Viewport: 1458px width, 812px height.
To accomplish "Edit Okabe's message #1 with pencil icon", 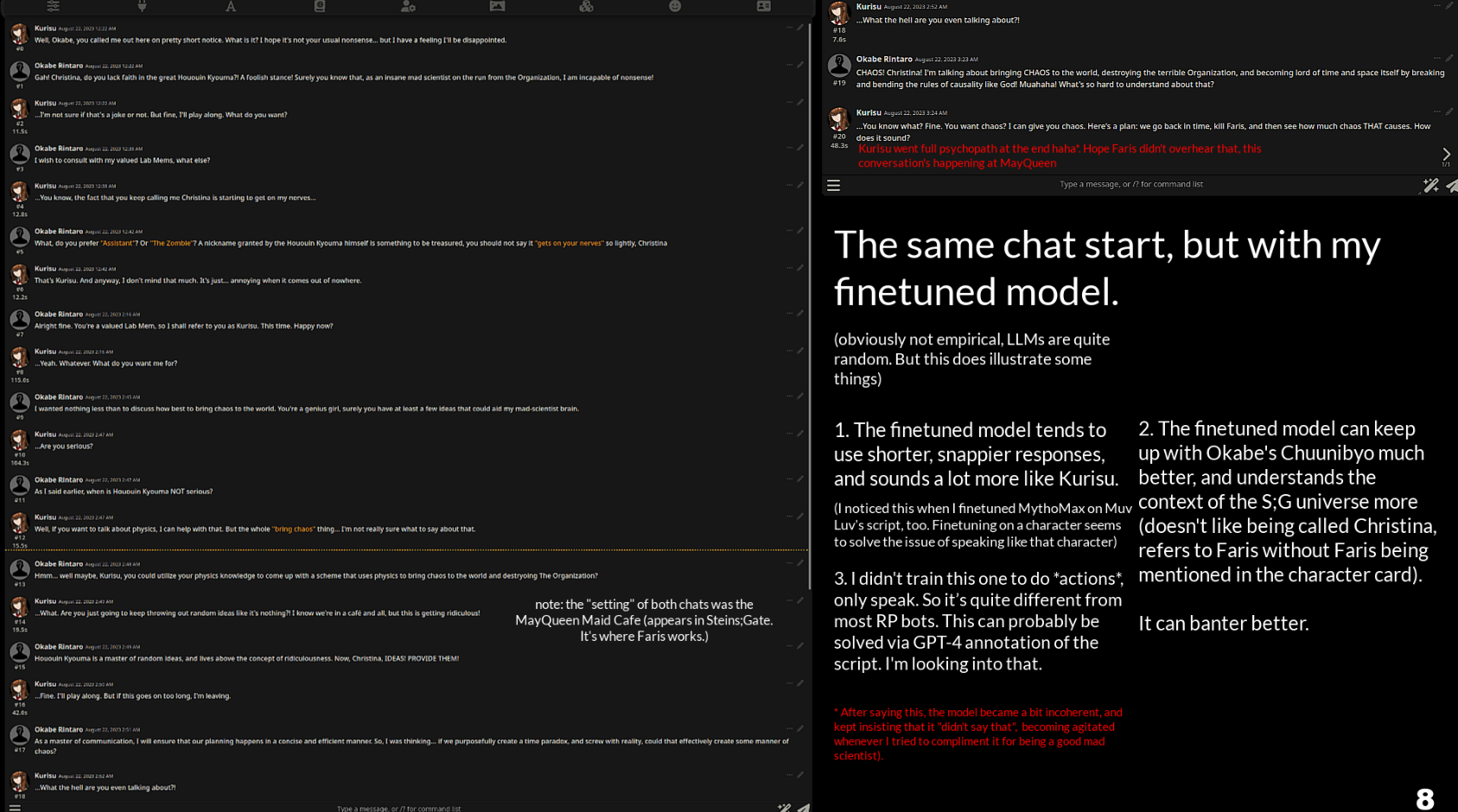I will 800,65.
